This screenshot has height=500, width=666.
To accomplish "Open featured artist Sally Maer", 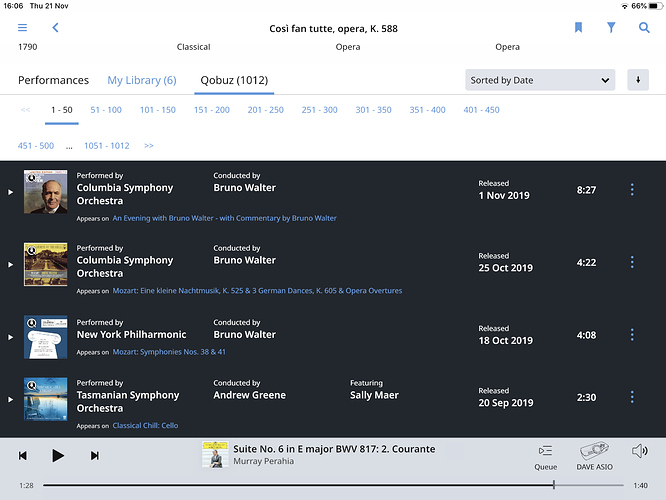I will 374,395.
